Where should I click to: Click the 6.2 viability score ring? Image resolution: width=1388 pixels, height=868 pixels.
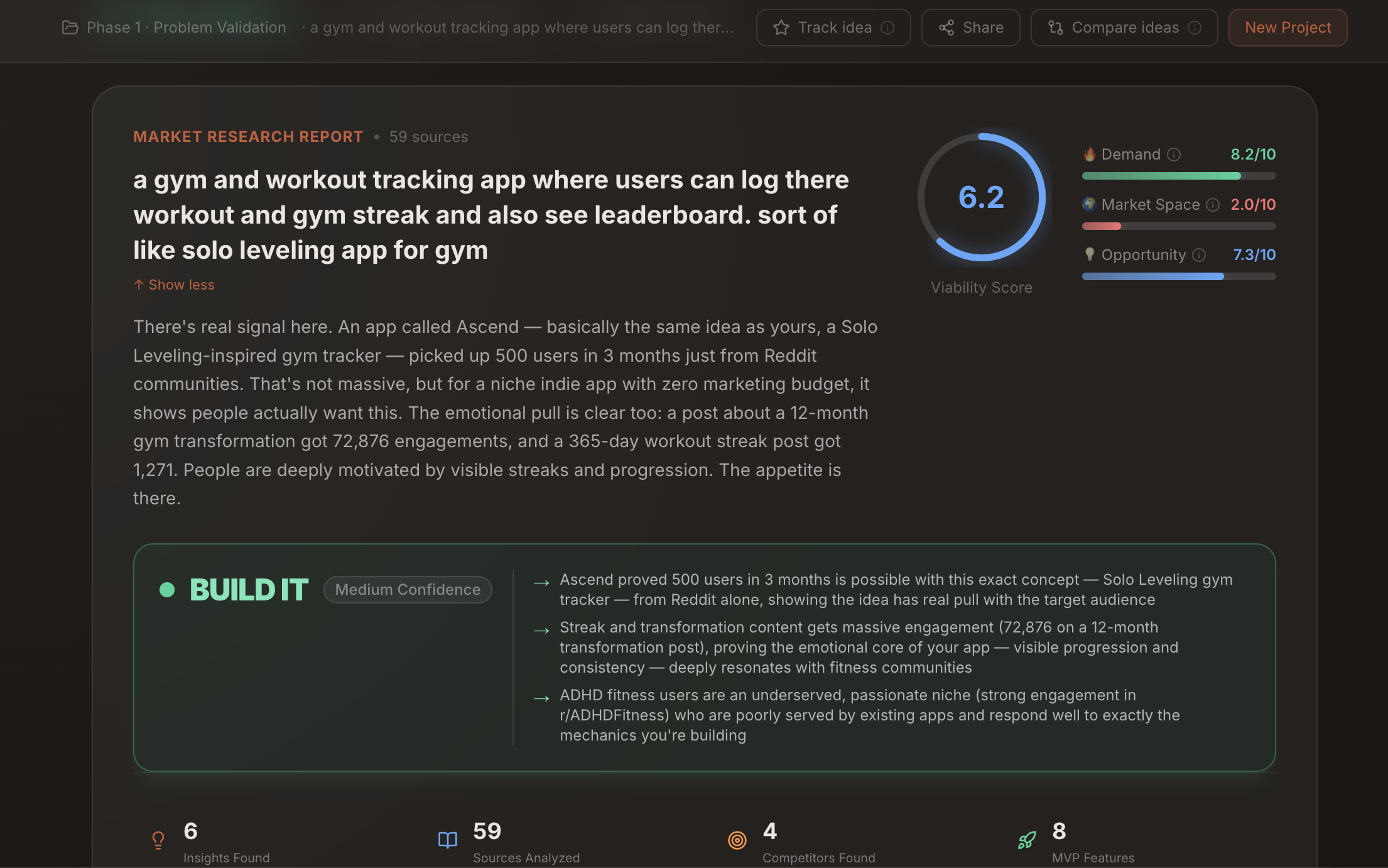[982, 197]
